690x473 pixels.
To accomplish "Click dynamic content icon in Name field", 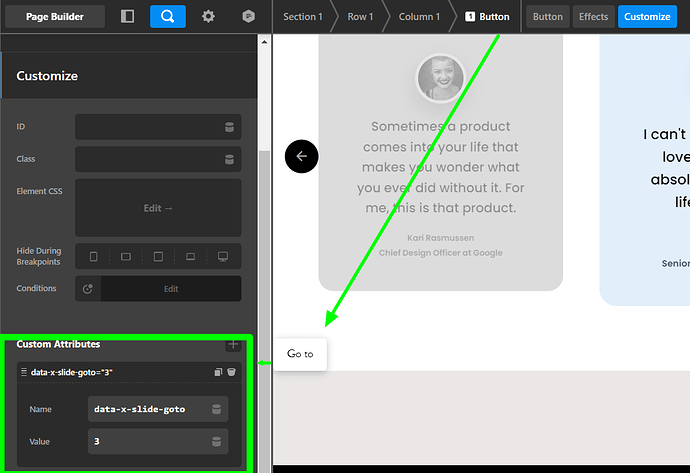I will click(216, 409).
